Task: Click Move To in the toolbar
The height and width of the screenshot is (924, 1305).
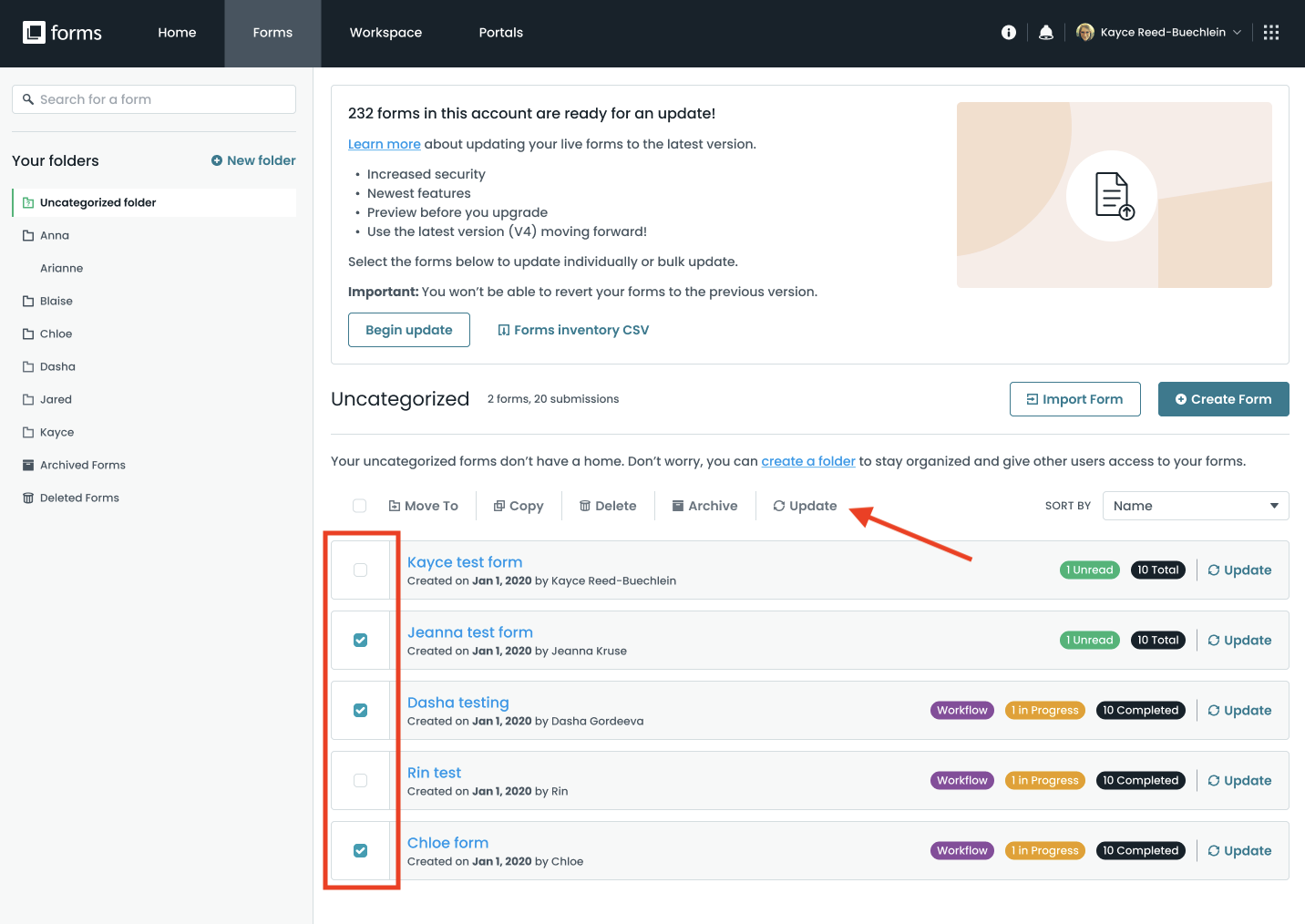Action: [424, 506]
